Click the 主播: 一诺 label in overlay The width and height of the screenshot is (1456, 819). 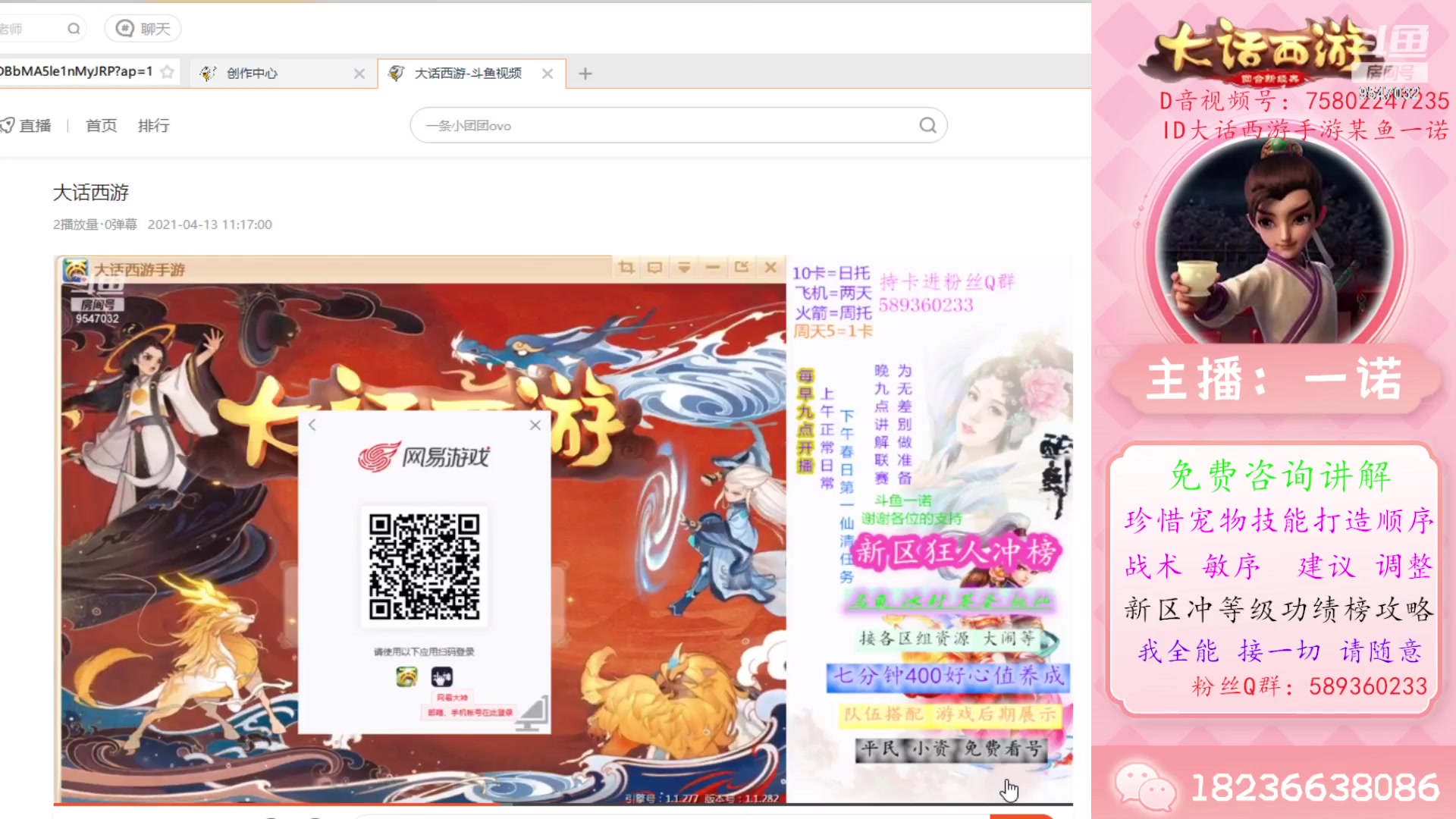pos(1274,379)
